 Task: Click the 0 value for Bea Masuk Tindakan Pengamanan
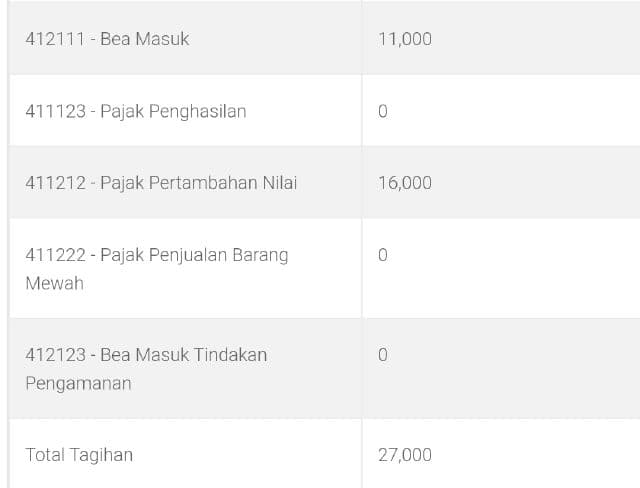(383, 355)
